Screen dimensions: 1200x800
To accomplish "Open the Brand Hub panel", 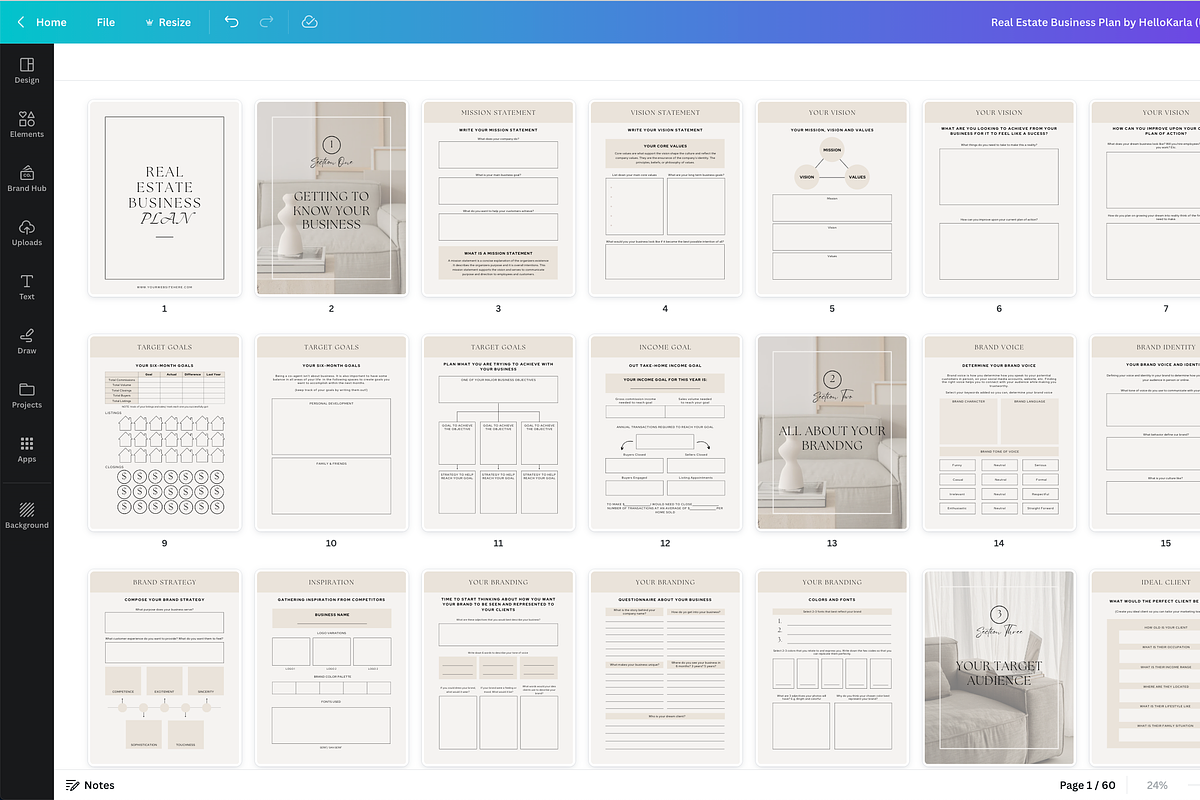I will [27, 178].
